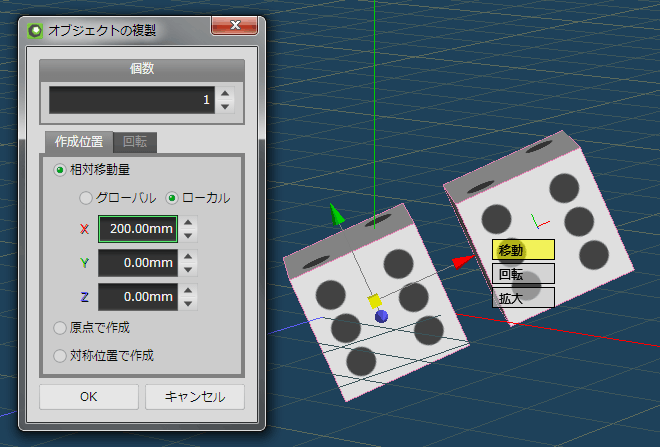Decrement the X value with down arrow
Viewport: 660px width, 447px height.
point(188,236)
